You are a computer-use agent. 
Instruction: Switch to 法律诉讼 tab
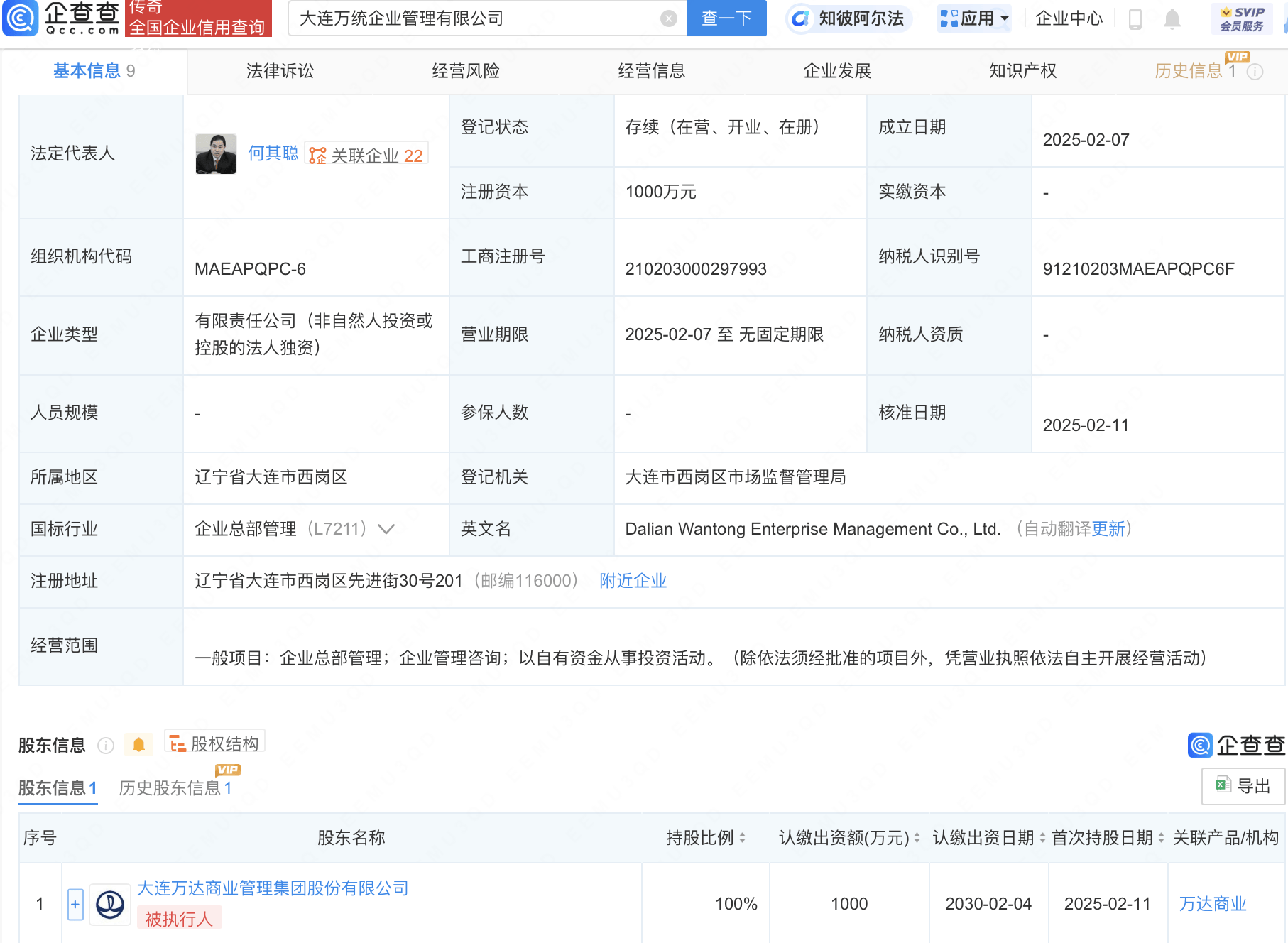coord(280,71)
